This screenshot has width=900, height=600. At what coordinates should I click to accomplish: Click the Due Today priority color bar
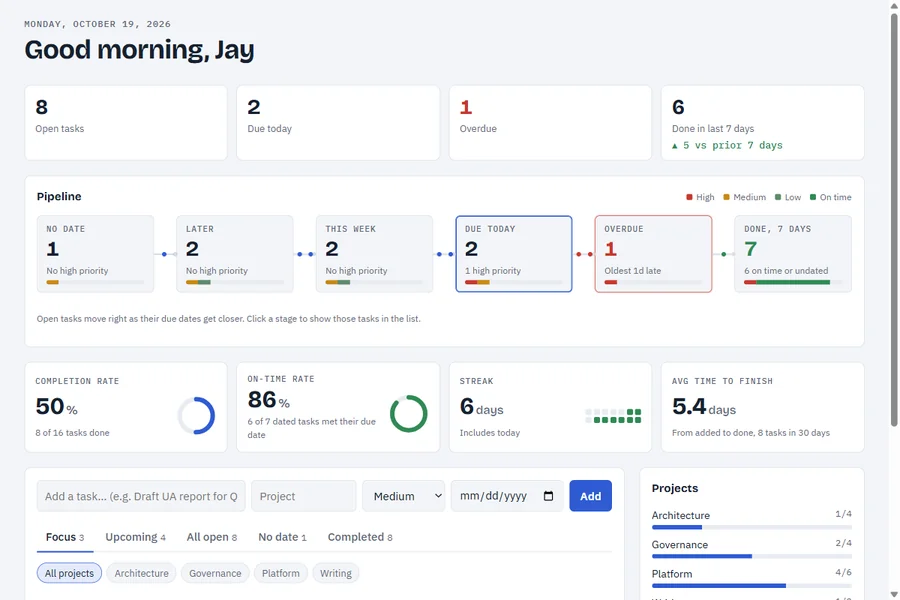click(514, 282)
